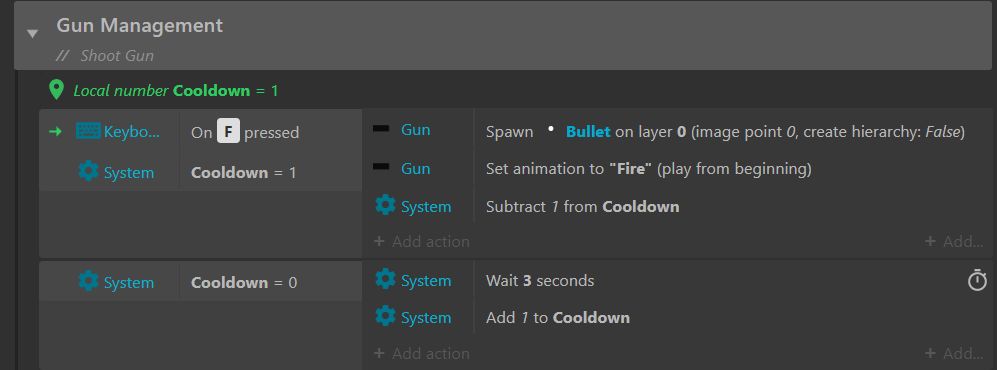Click System gear icon on Add action
The image size is (997, 370).
coord(385,316)
